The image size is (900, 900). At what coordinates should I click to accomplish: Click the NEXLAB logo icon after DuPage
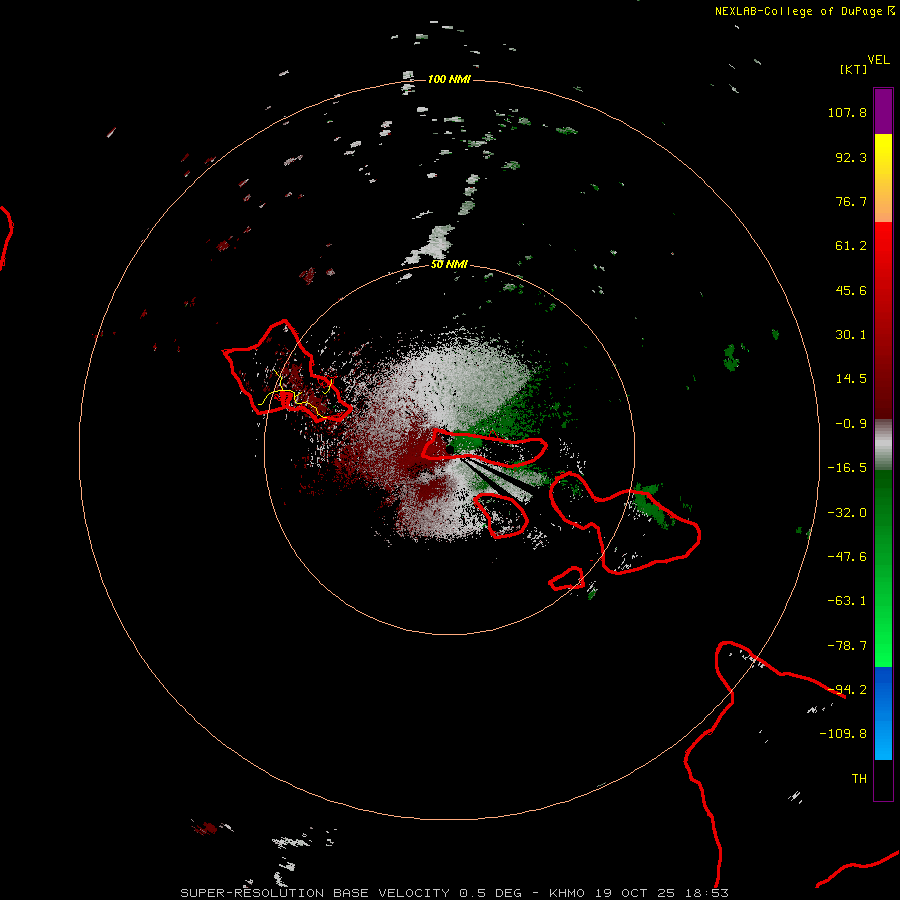(x=891, y=10)
